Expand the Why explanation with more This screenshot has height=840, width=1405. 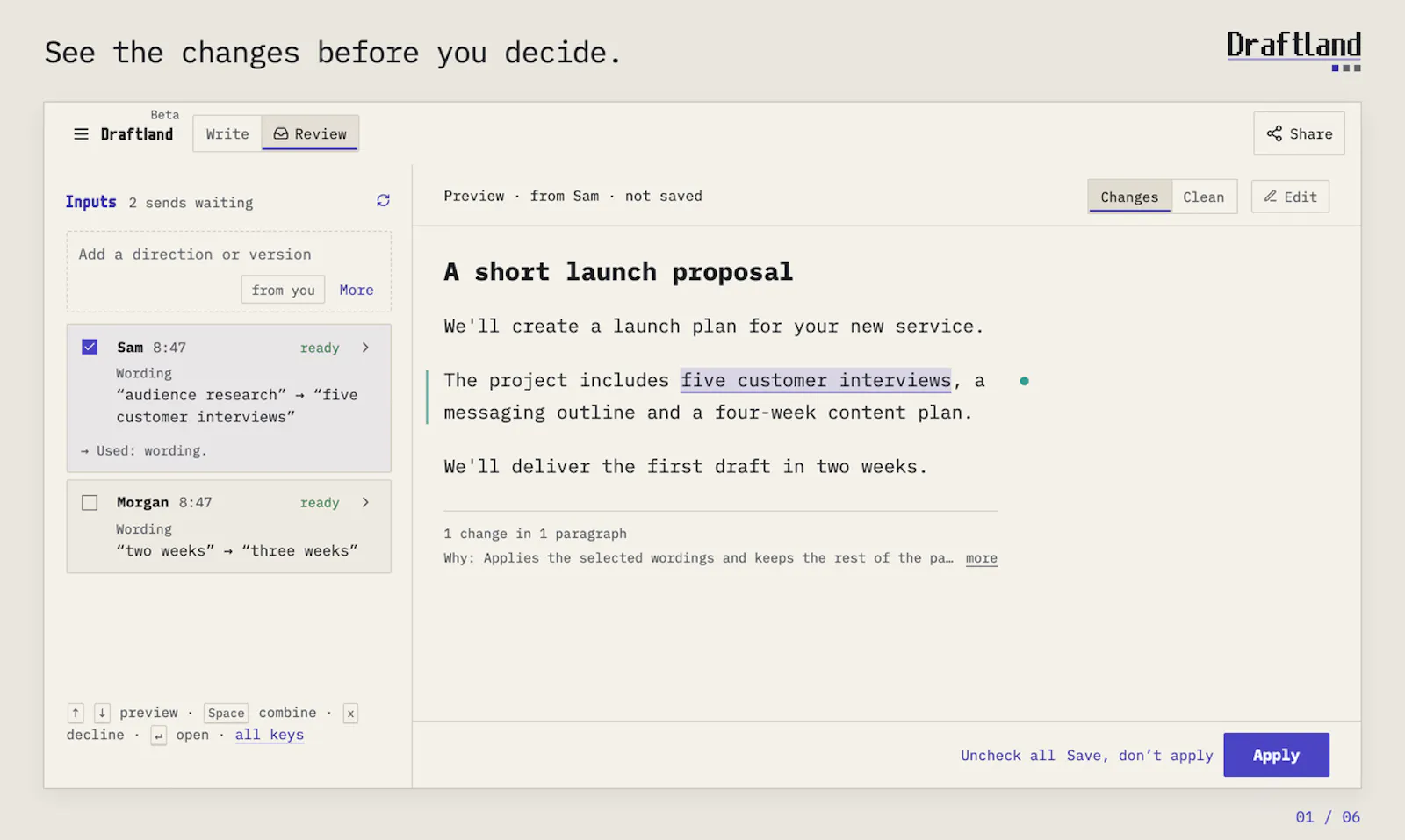click(x=982, y=558)
